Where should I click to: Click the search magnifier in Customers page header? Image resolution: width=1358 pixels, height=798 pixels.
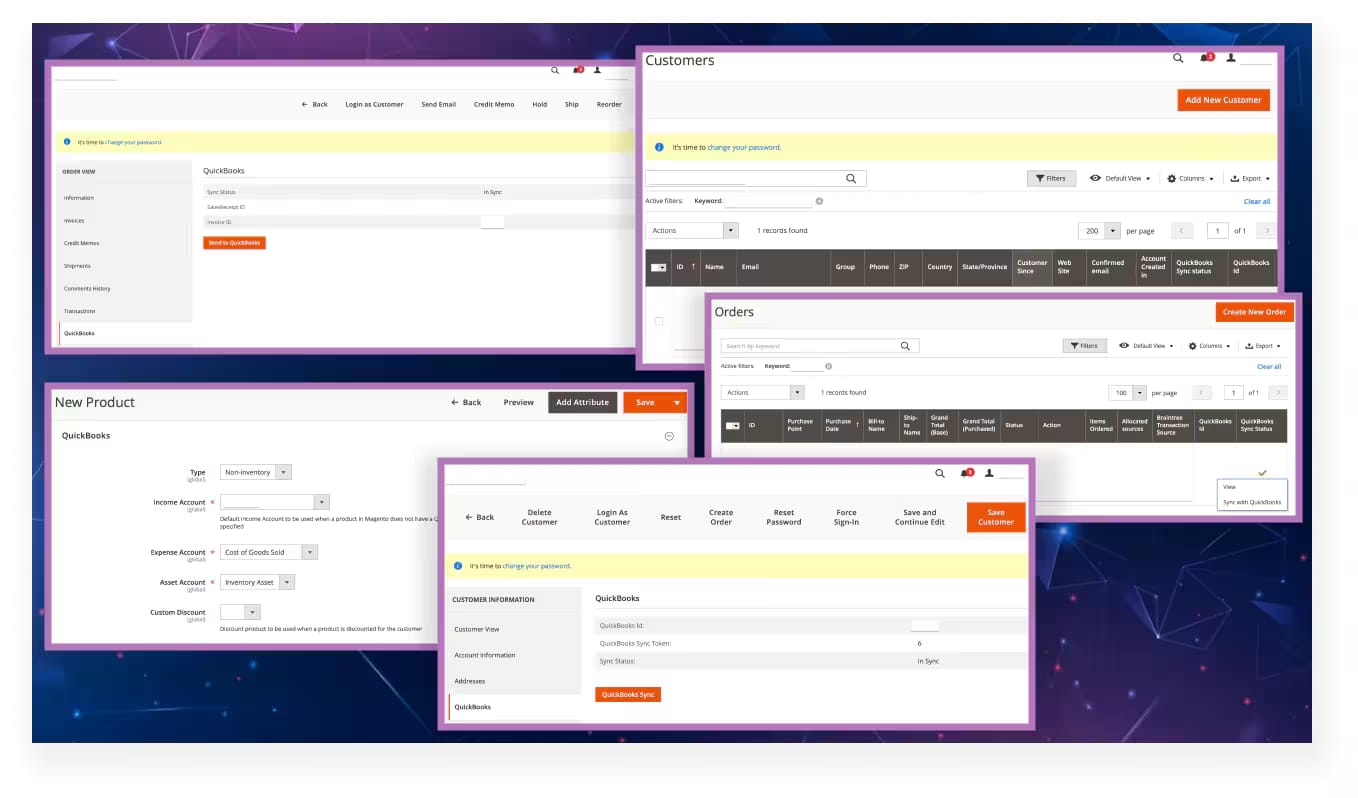[1178, 58]
